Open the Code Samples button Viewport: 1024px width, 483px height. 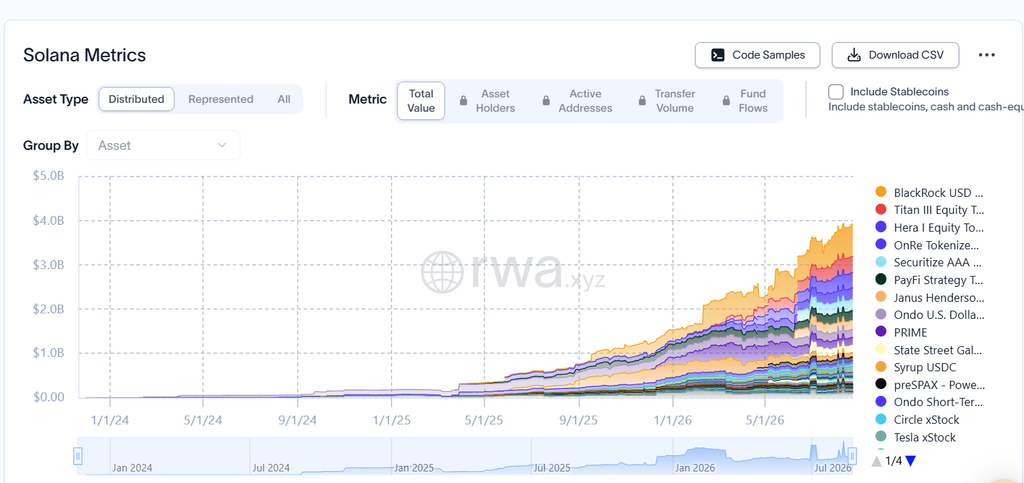pyautogui.click(x=757, y=55)
